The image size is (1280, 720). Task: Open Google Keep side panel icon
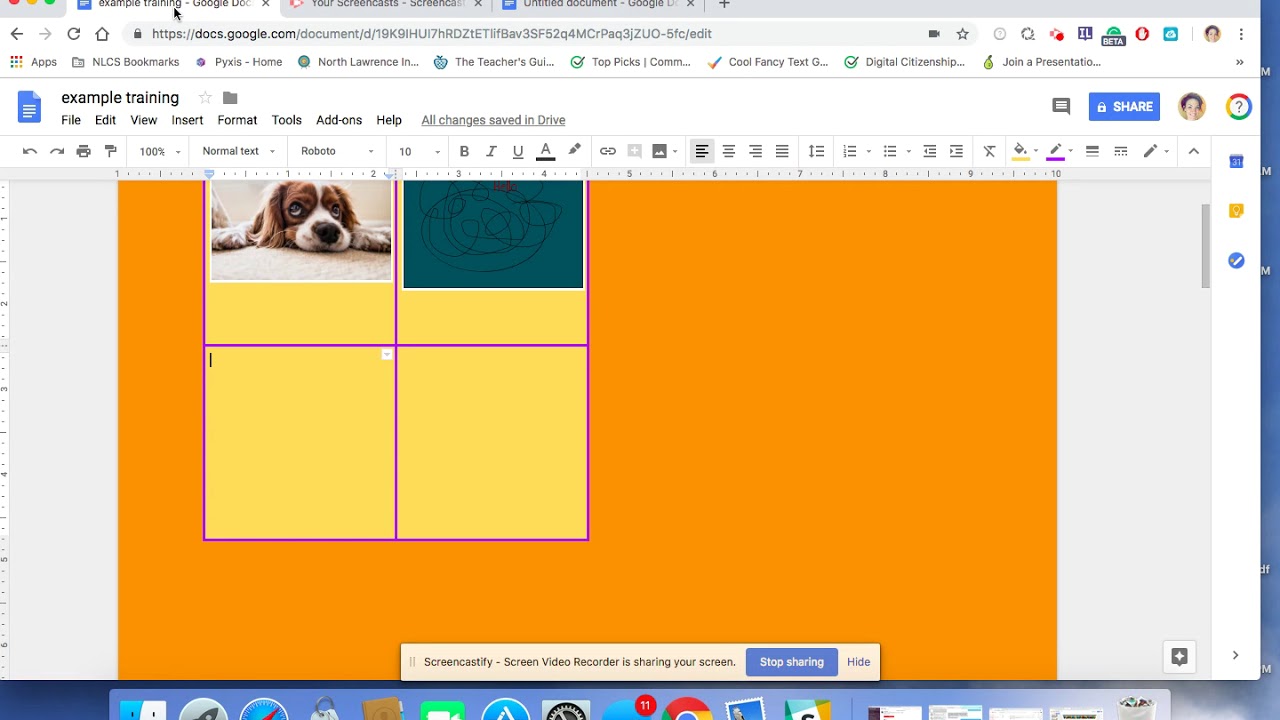click(x=1237, y=211)
